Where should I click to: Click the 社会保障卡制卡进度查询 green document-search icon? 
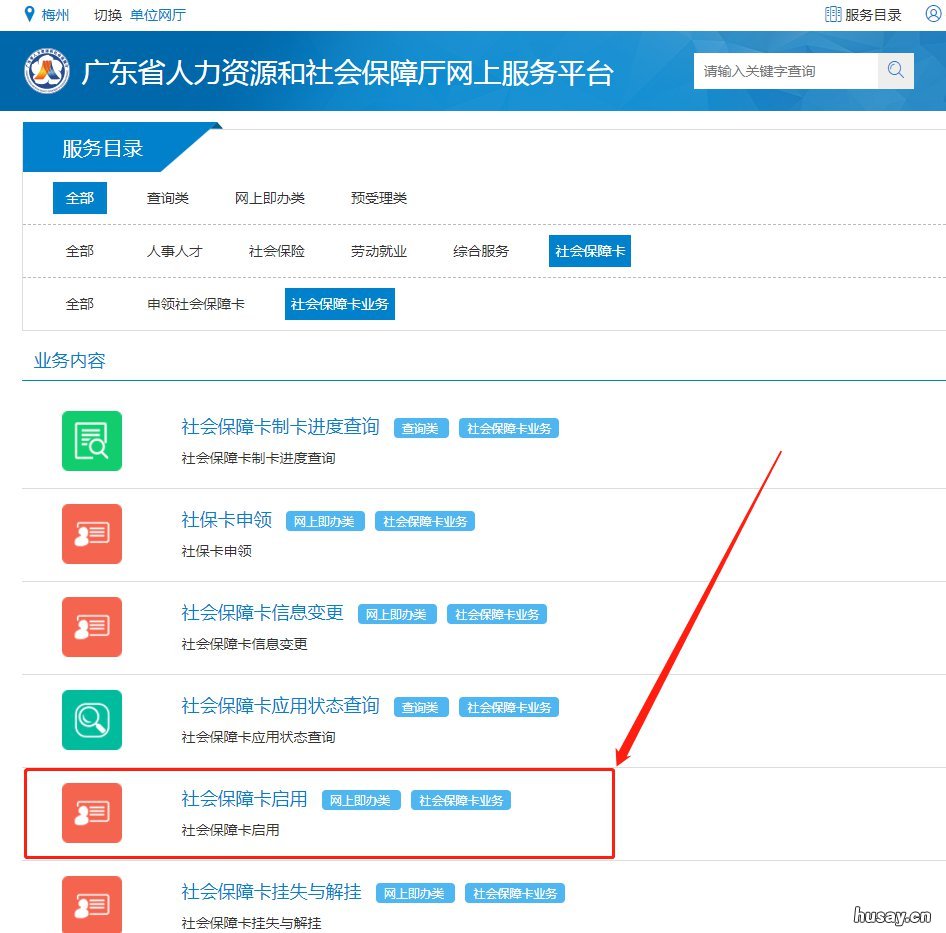pyautogui.click(x=91, y=440)
